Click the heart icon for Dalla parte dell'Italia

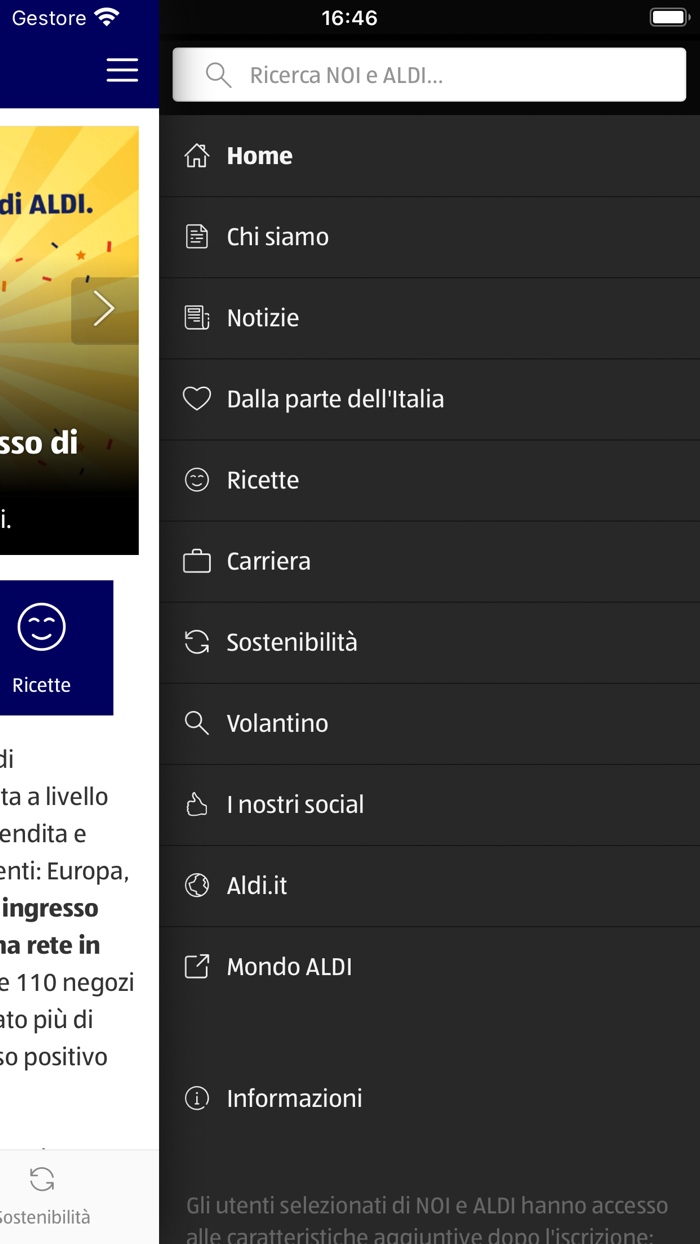tap(197, 398)
